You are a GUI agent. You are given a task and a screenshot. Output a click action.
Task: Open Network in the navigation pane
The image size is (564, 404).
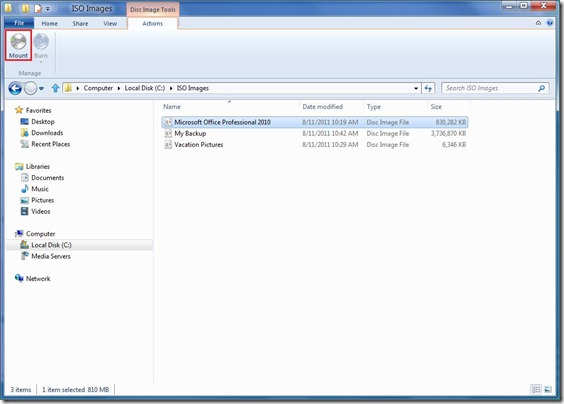38,278
